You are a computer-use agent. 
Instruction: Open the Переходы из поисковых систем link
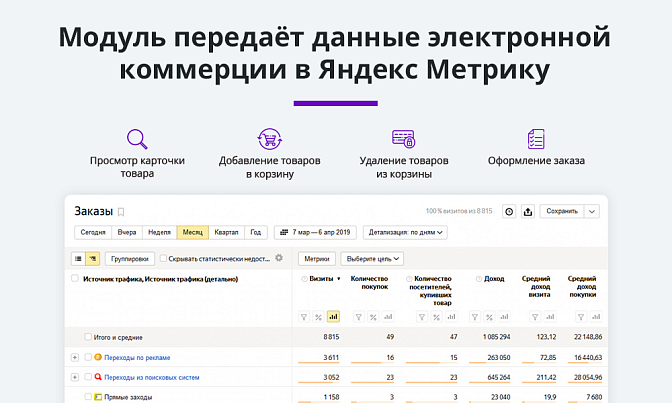pyautogui.click(x=152, y=377)
